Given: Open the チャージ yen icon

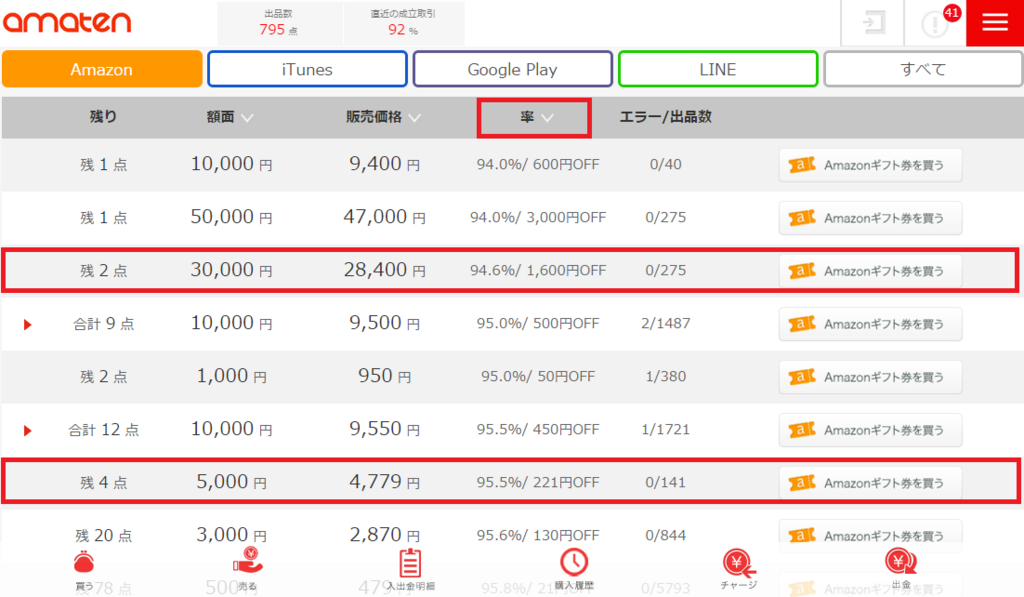Looking at the screenshot, I should click(739, 563).
